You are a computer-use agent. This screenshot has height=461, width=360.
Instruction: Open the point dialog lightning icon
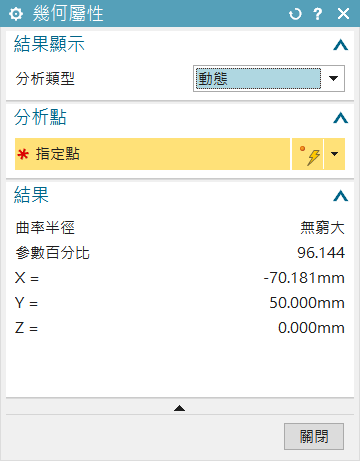click(308, 154)
